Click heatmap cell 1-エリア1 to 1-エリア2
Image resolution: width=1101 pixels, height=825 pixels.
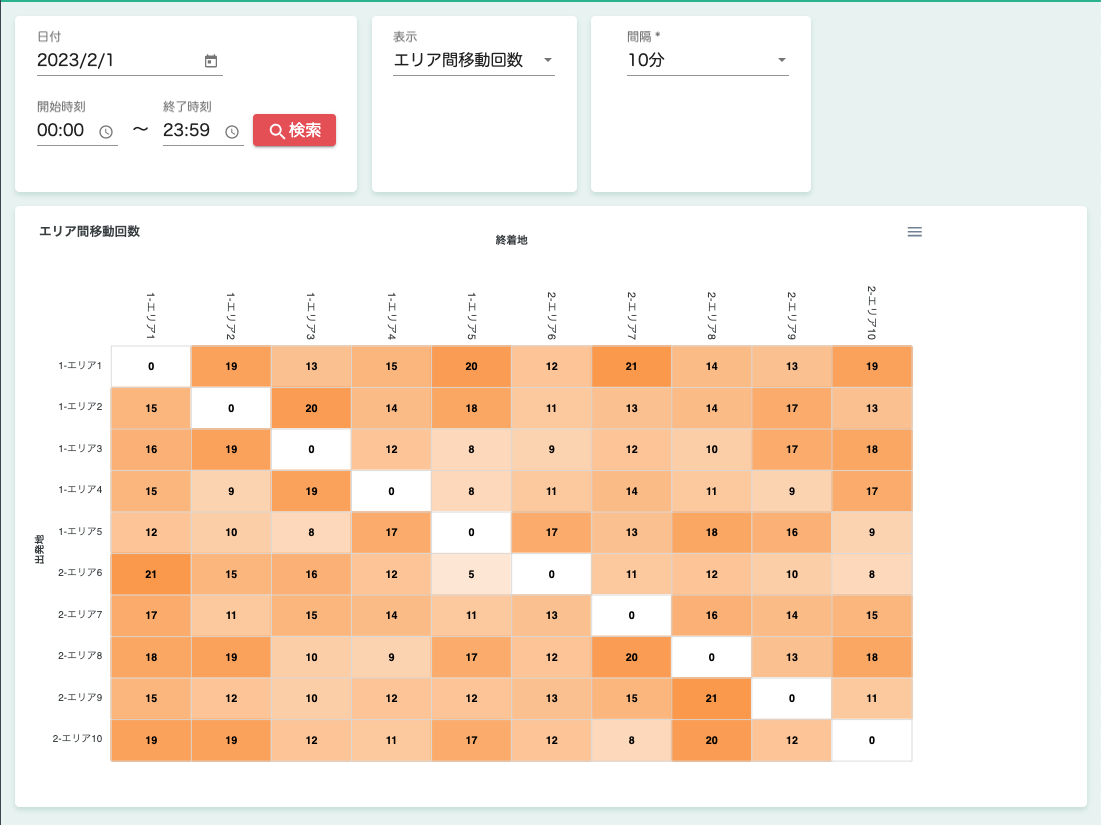tap(231, 366)
